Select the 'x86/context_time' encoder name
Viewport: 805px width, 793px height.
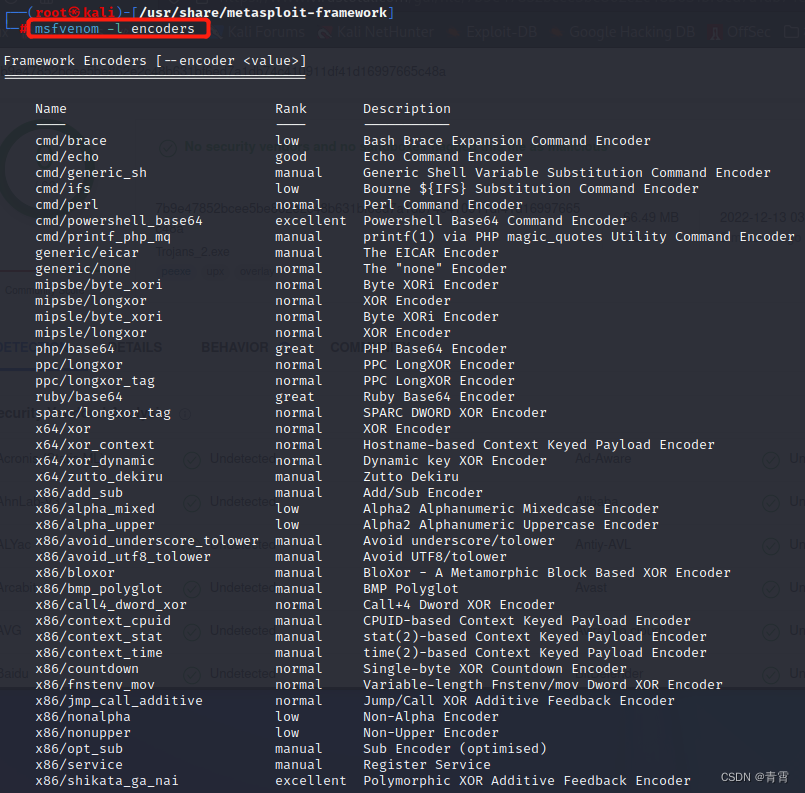[99, 652]
